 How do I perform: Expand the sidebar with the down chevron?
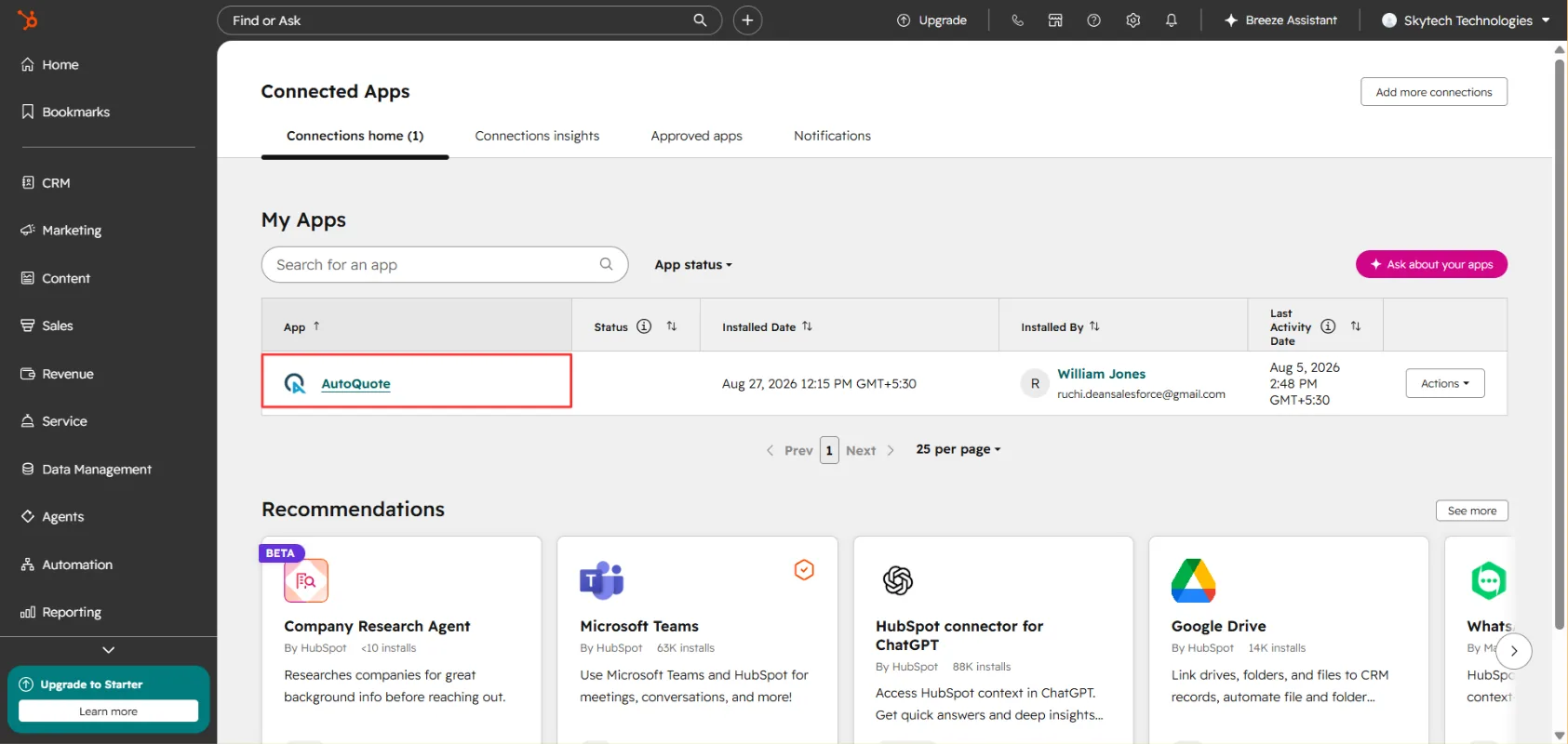109,650
